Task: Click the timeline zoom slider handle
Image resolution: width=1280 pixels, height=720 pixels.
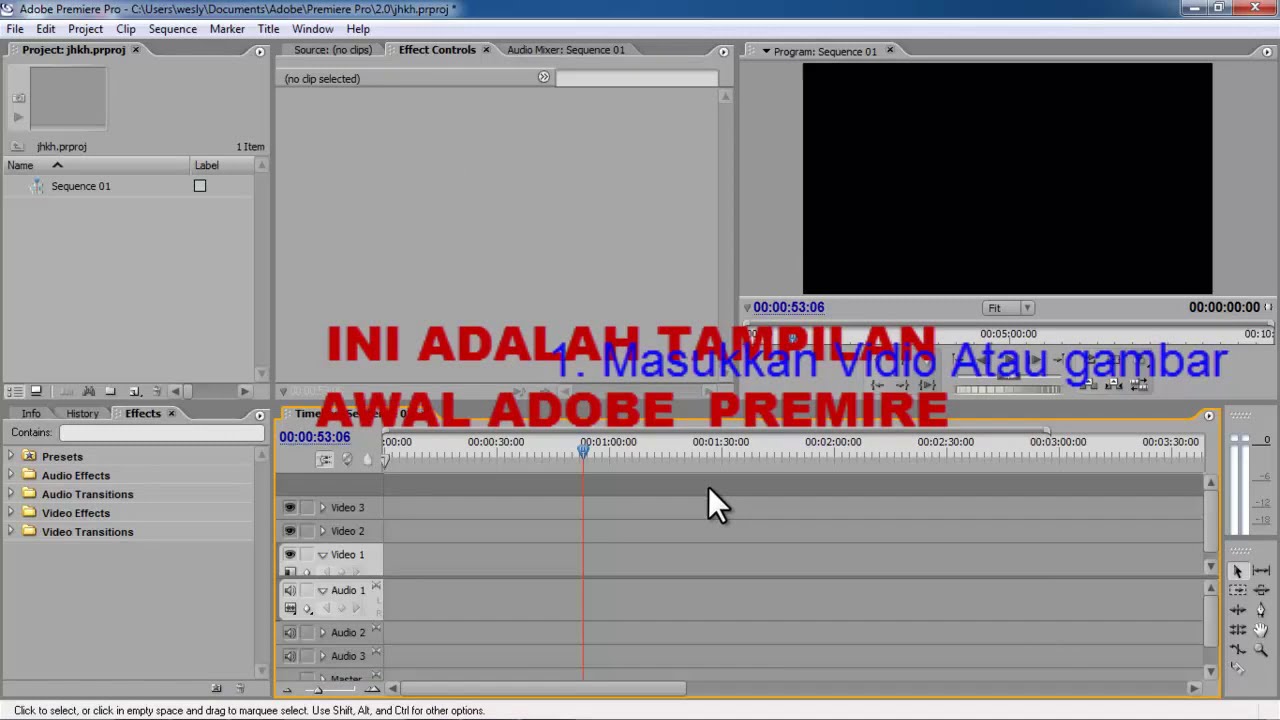Action: pyautogui.click(x=318, y=690)
